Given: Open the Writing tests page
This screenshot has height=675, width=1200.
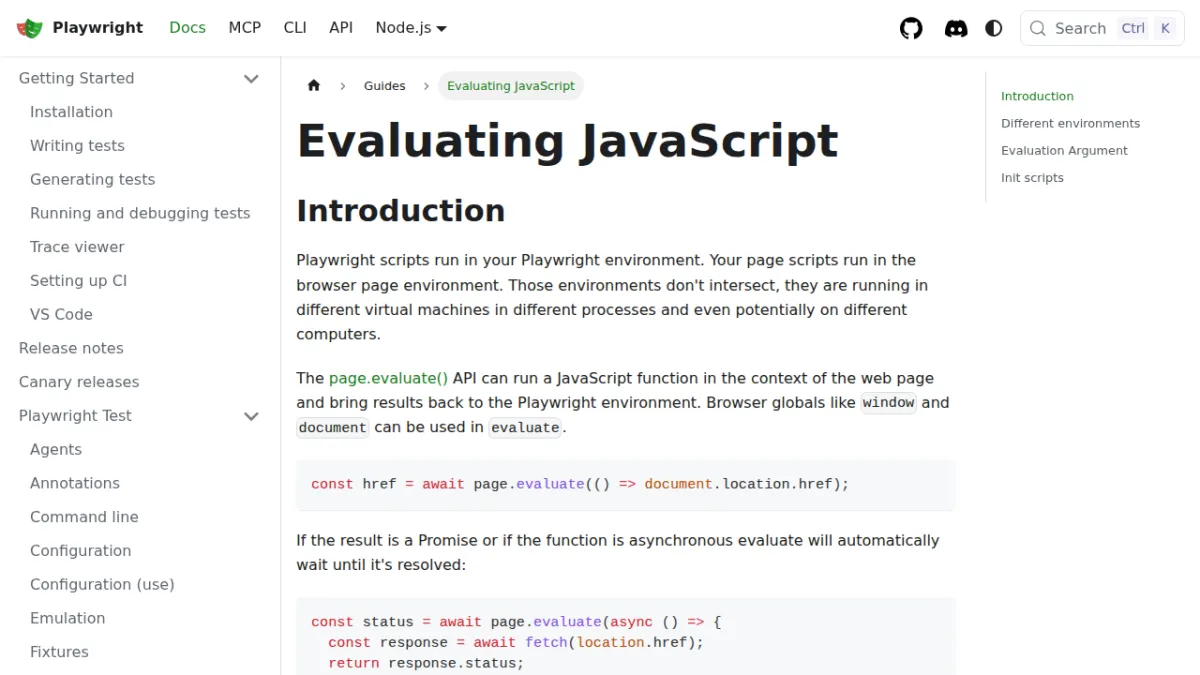Looking at the screenshot, I should (77, 146).
